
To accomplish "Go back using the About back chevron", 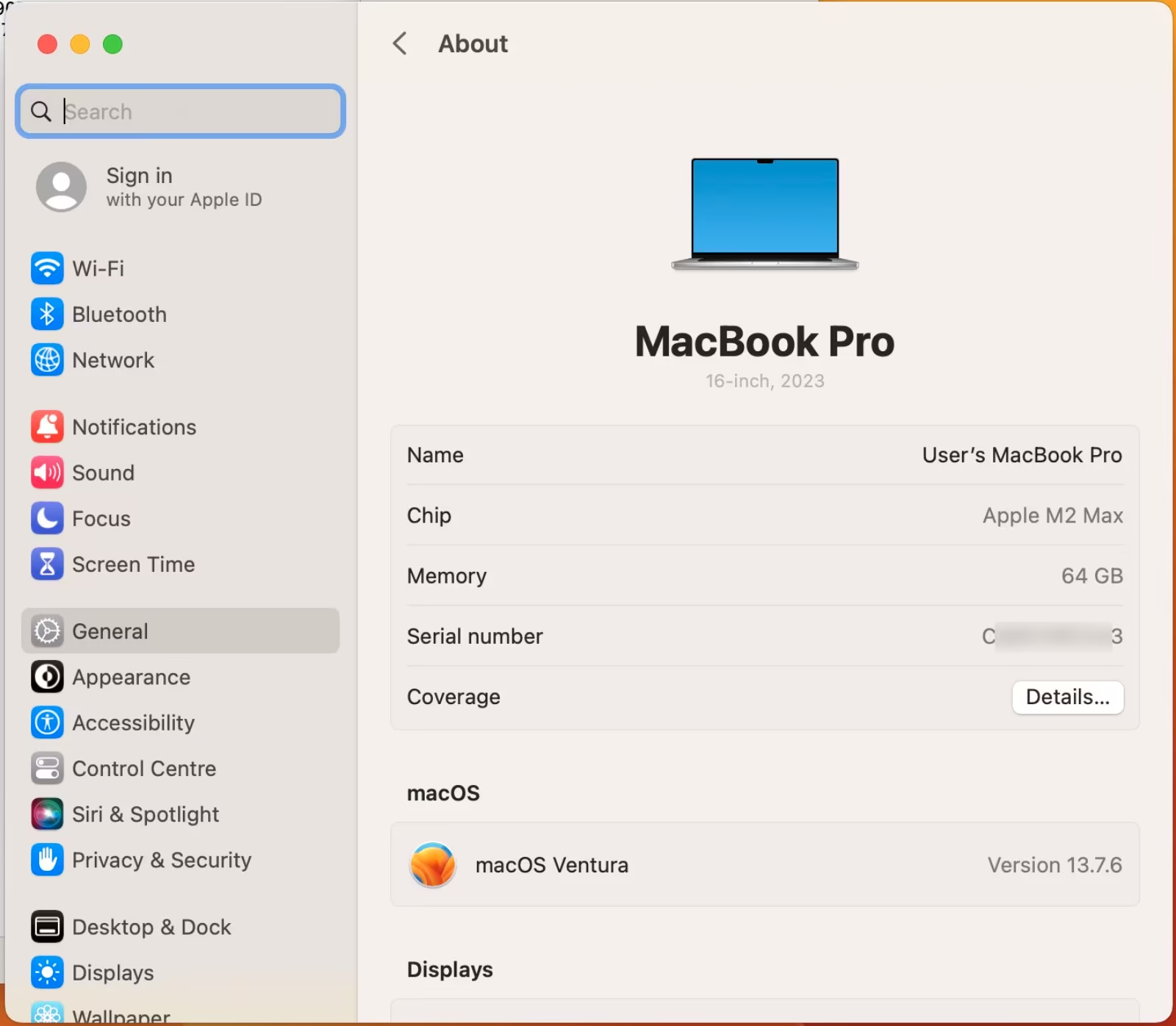I will [399, 44].
